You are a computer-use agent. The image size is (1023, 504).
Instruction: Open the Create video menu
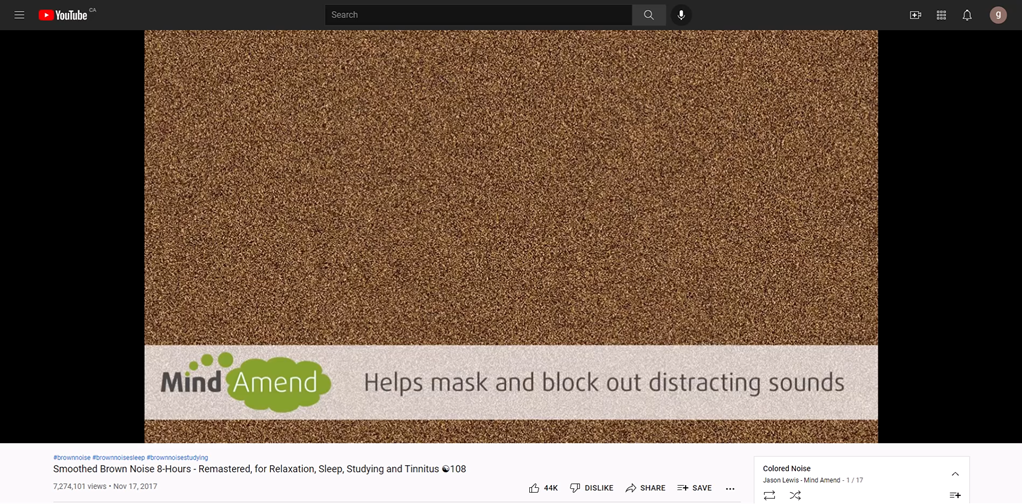coord(915,15)
